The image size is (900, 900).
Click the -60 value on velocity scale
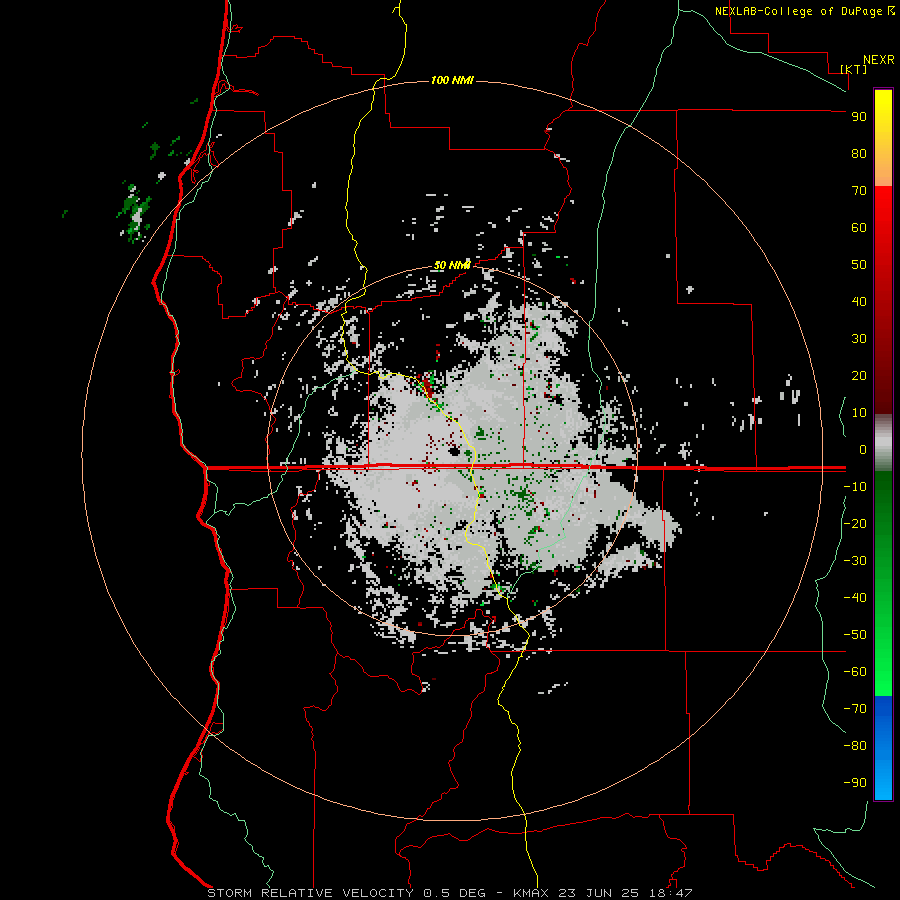coord(855,672)
